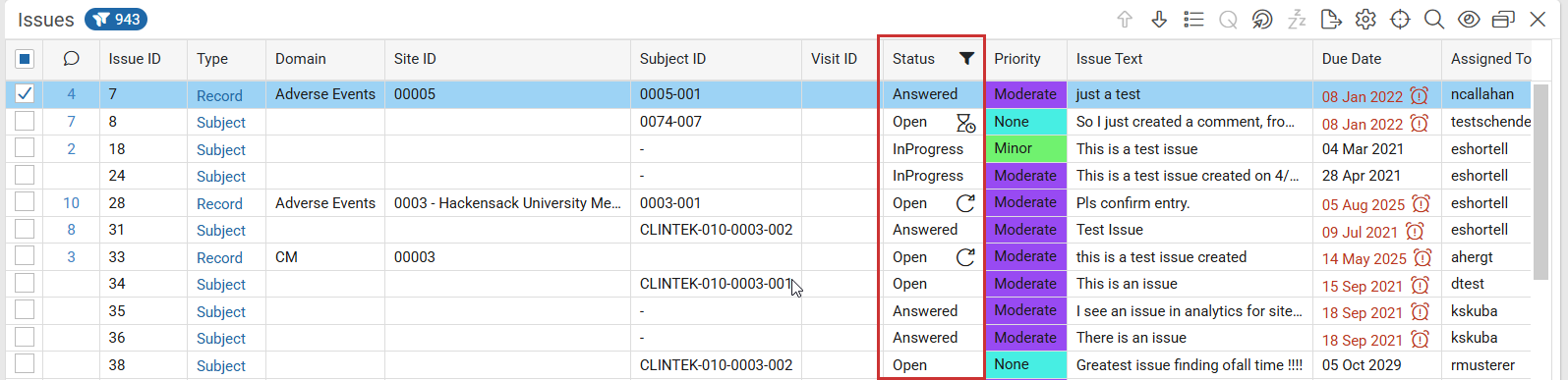This screenshot has height=380, width=1568.
Task: Click the overdue alarm icon for issue 36
Action: 1420,339
